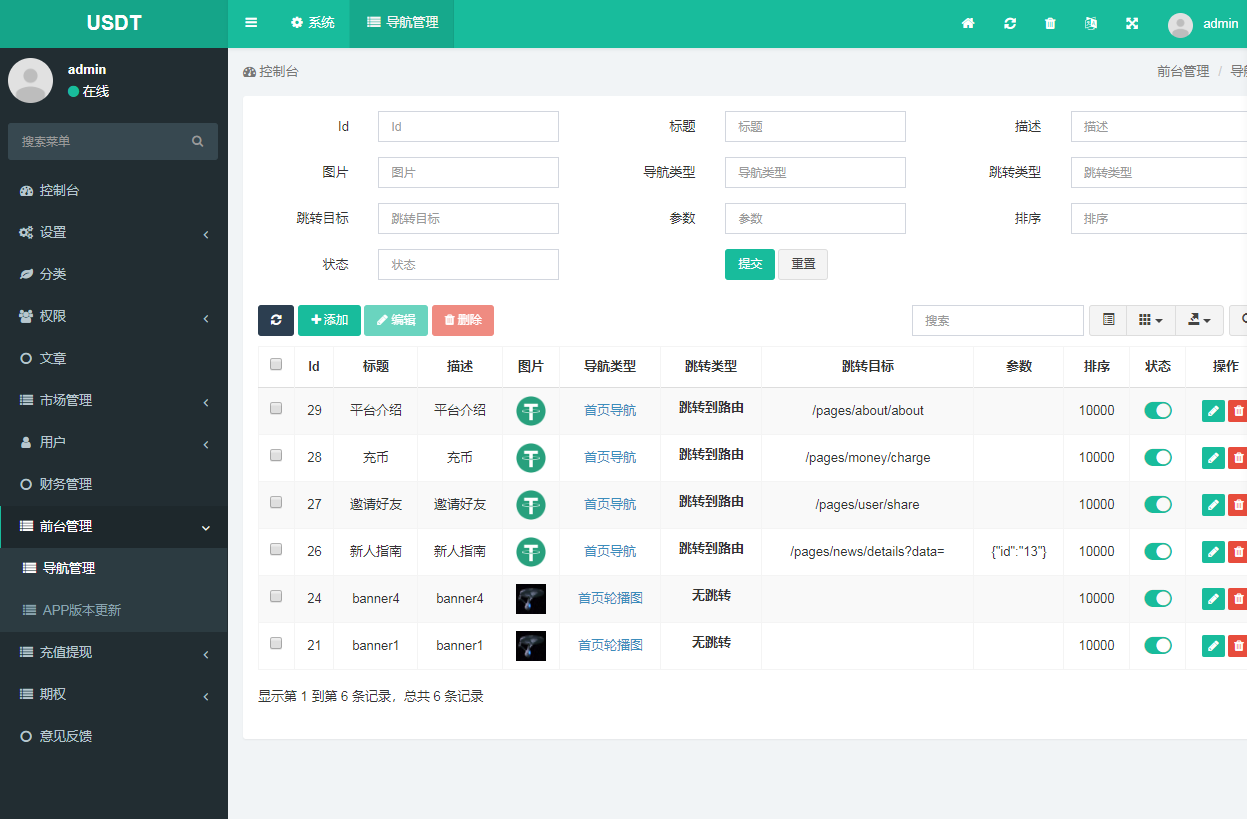The height and width of the screenshot is (819, 1247).
Task: Click 首页轮播图 link in banner4 row
Action: coord(610,598)
